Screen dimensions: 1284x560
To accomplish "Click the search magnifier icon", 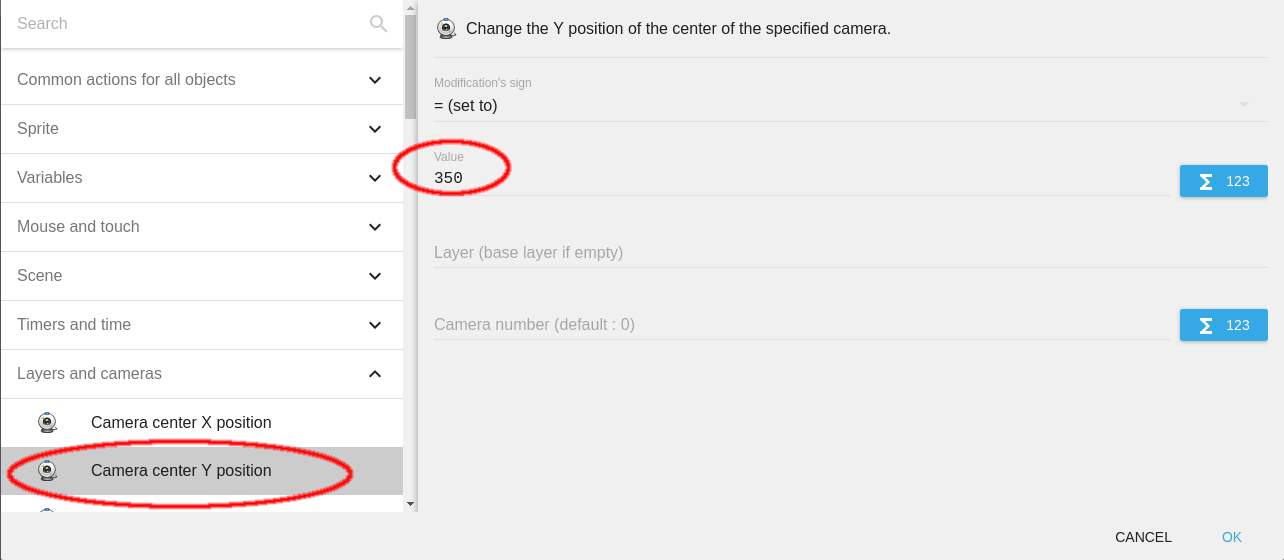I will [x=378, y=24].
